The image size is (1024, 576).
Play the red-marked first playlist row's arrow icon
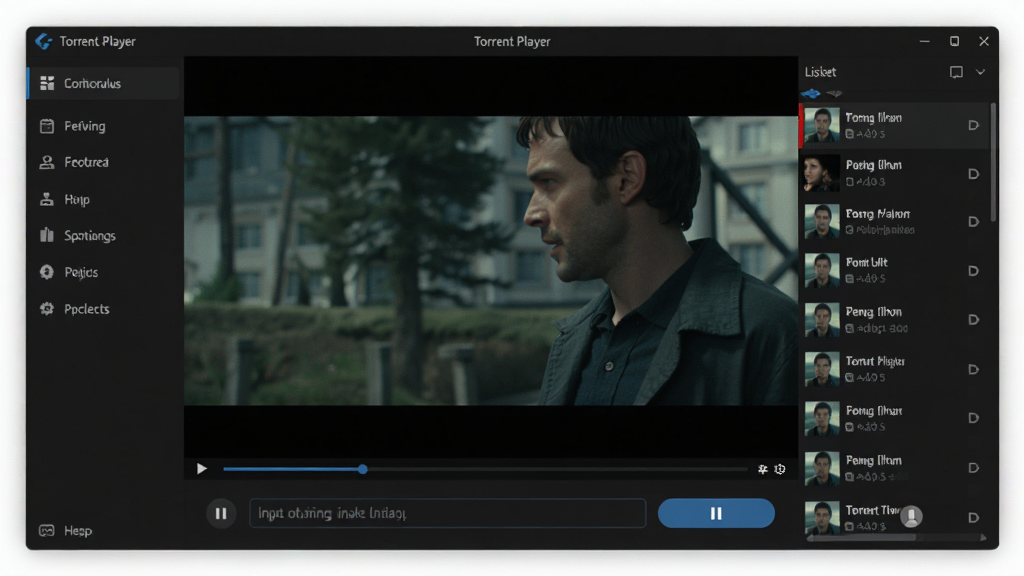(x=973, y=125)
